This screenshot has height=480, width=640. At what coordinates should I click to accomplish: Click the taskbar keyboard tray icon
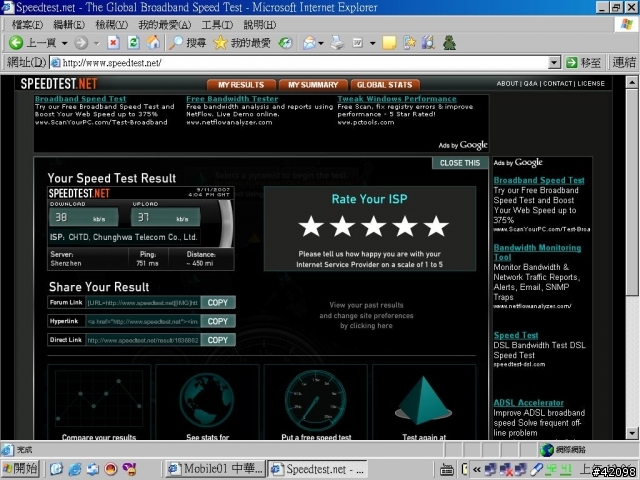(x=447, y=470)
